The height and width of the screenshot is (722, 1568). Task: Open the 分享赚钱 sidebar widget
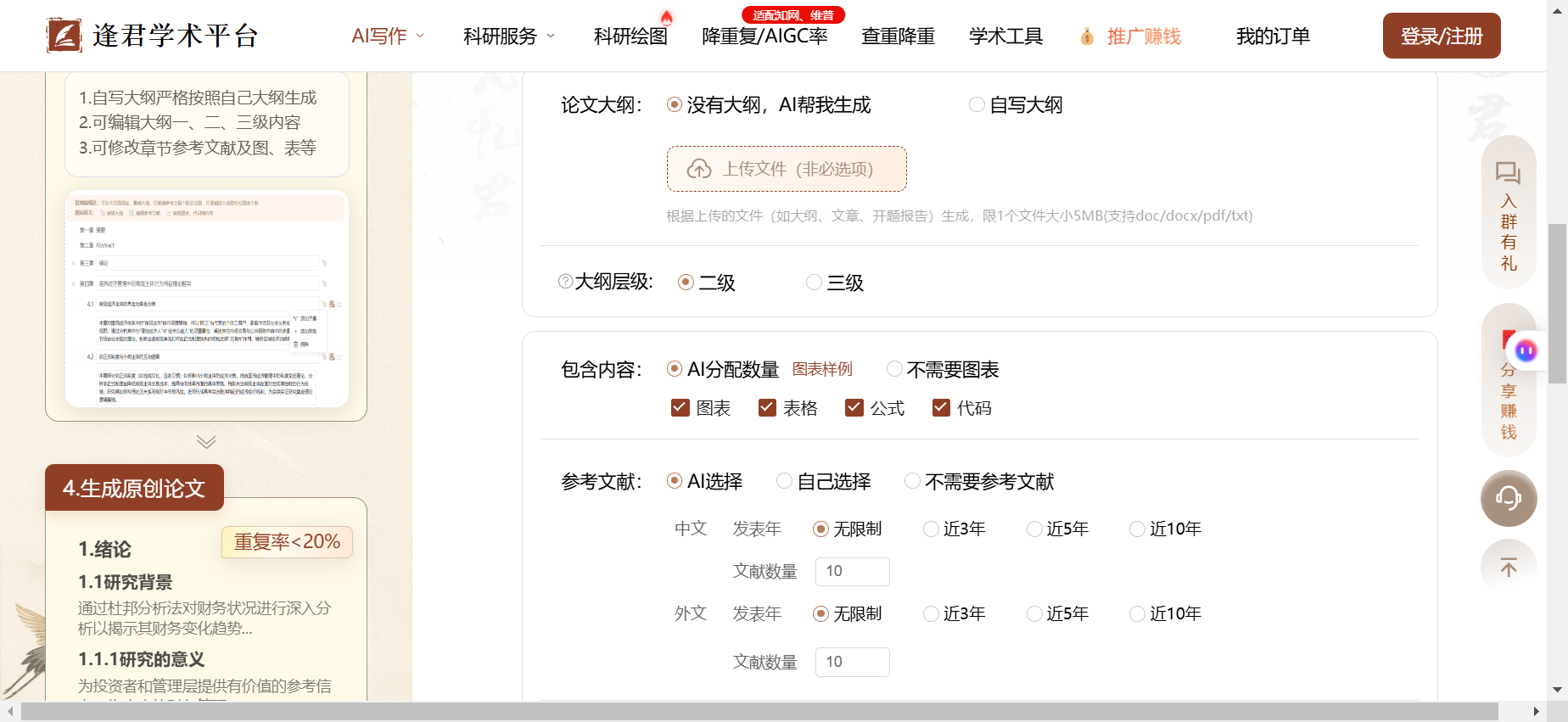[1509, 382]
